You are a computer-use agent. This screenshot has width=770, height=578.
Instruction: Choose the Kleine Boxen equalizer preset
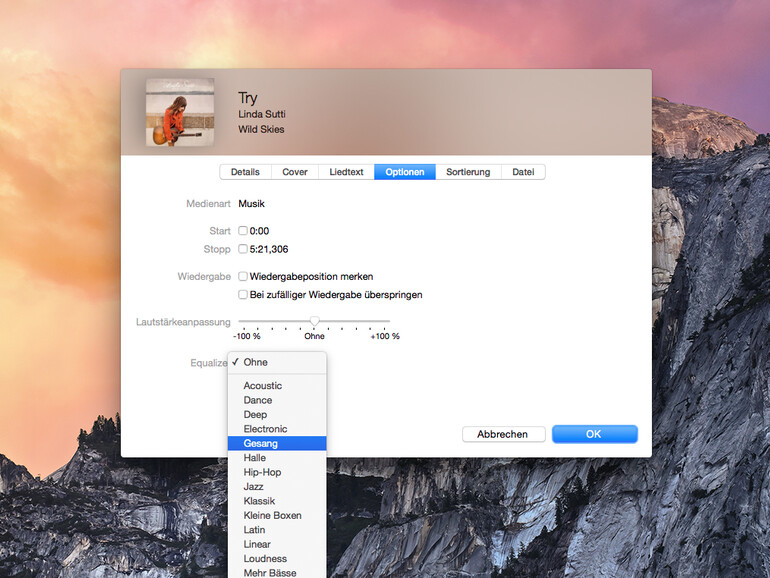pyautogui.click(x=277, y=515)
